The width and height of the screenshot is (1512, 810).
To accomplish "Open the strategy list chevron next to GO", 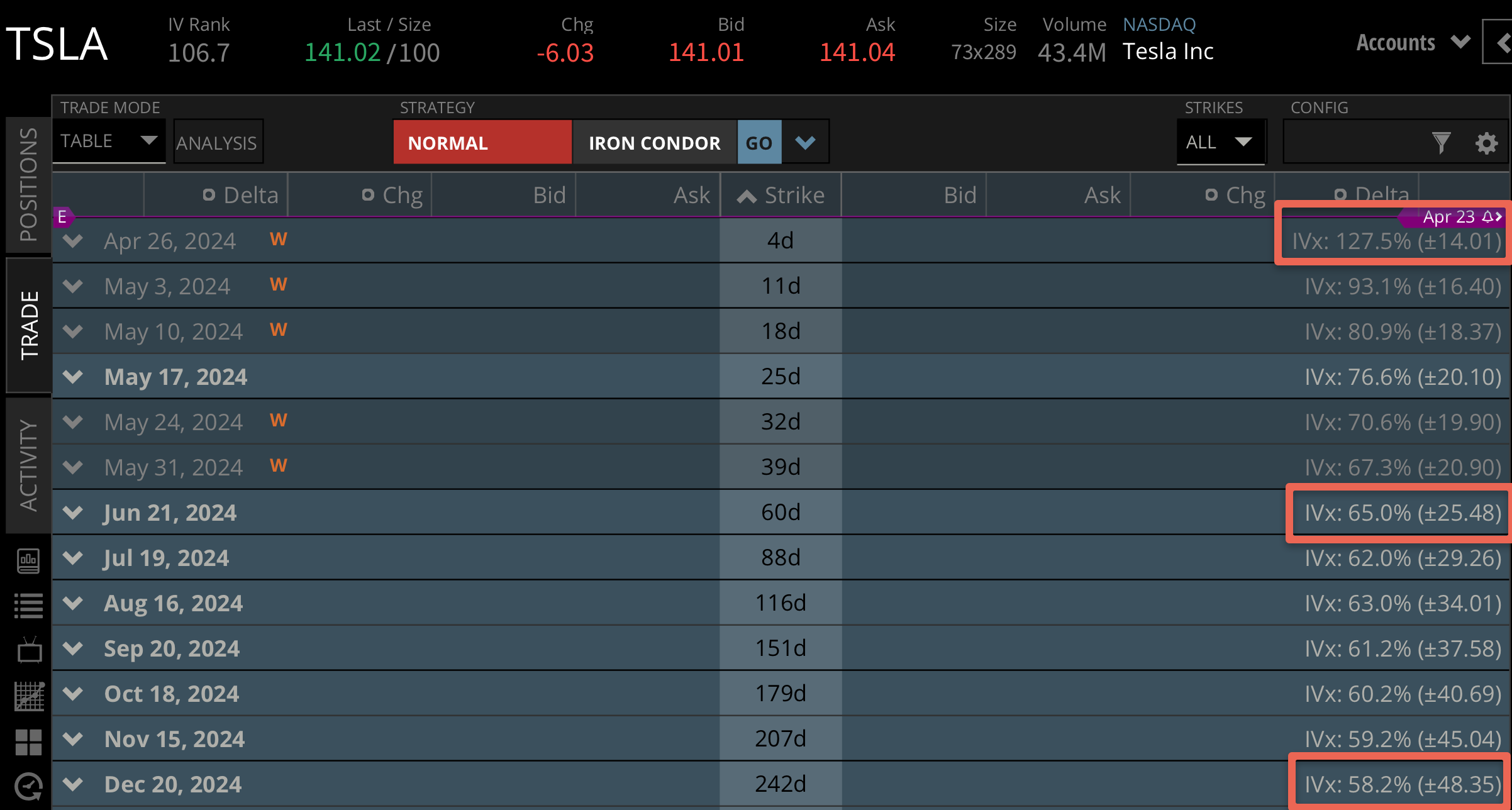I will (x=805, y=143).
